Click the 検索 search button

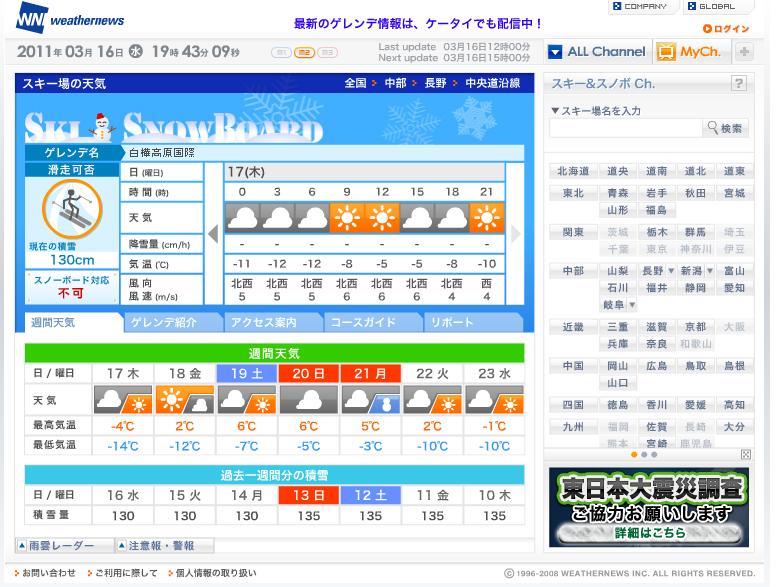coord(725,128)
